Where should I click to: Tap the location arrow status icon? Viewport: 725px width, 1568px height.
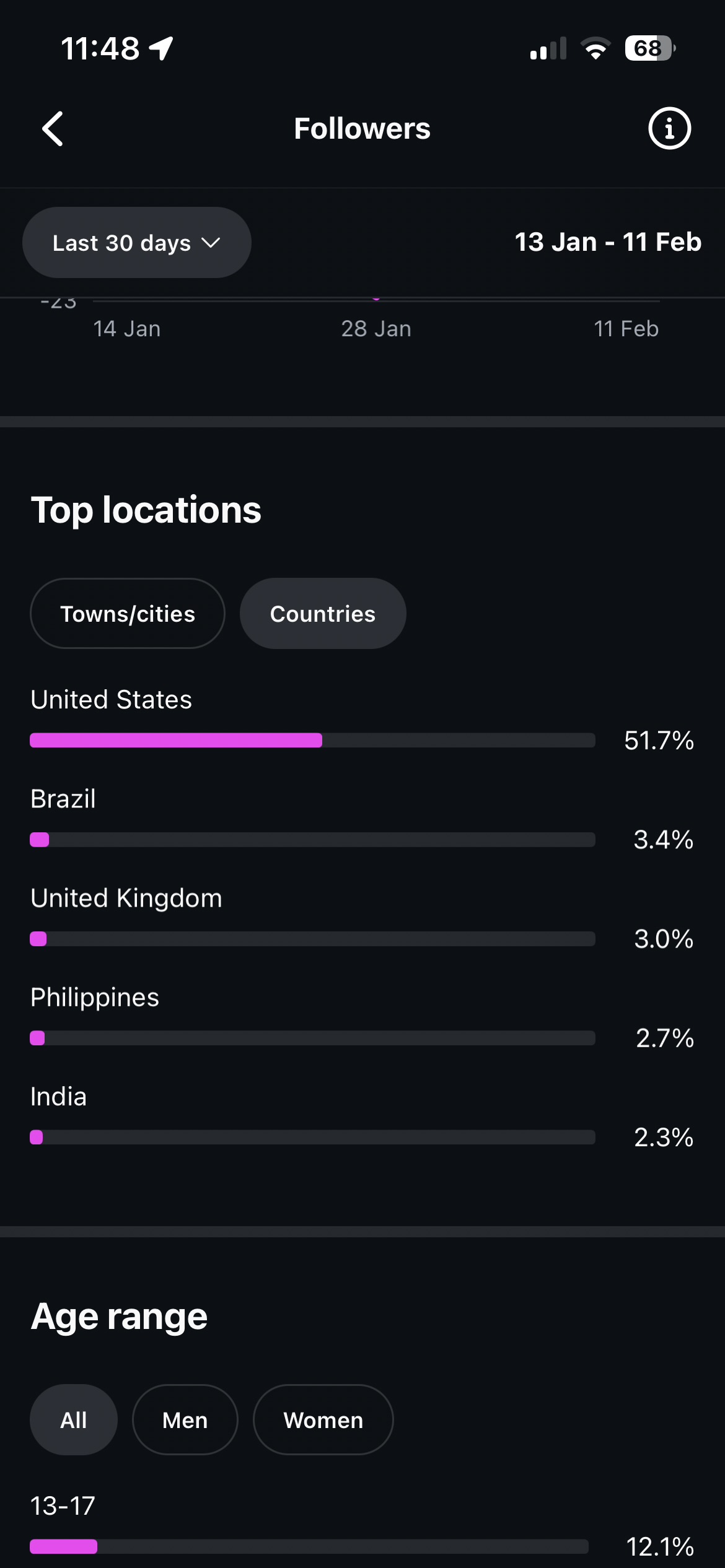(161, 48)
